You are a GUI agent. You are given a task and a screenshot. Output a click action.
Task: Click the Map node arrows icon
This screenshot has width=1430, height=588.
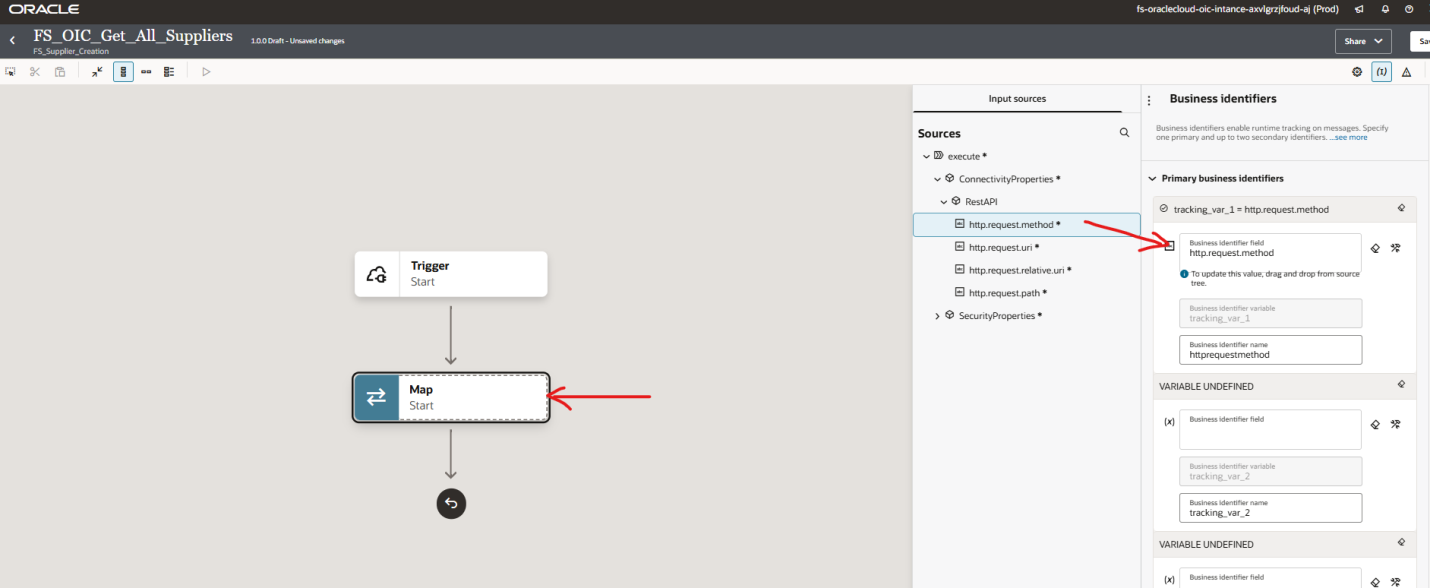point(376,397)
